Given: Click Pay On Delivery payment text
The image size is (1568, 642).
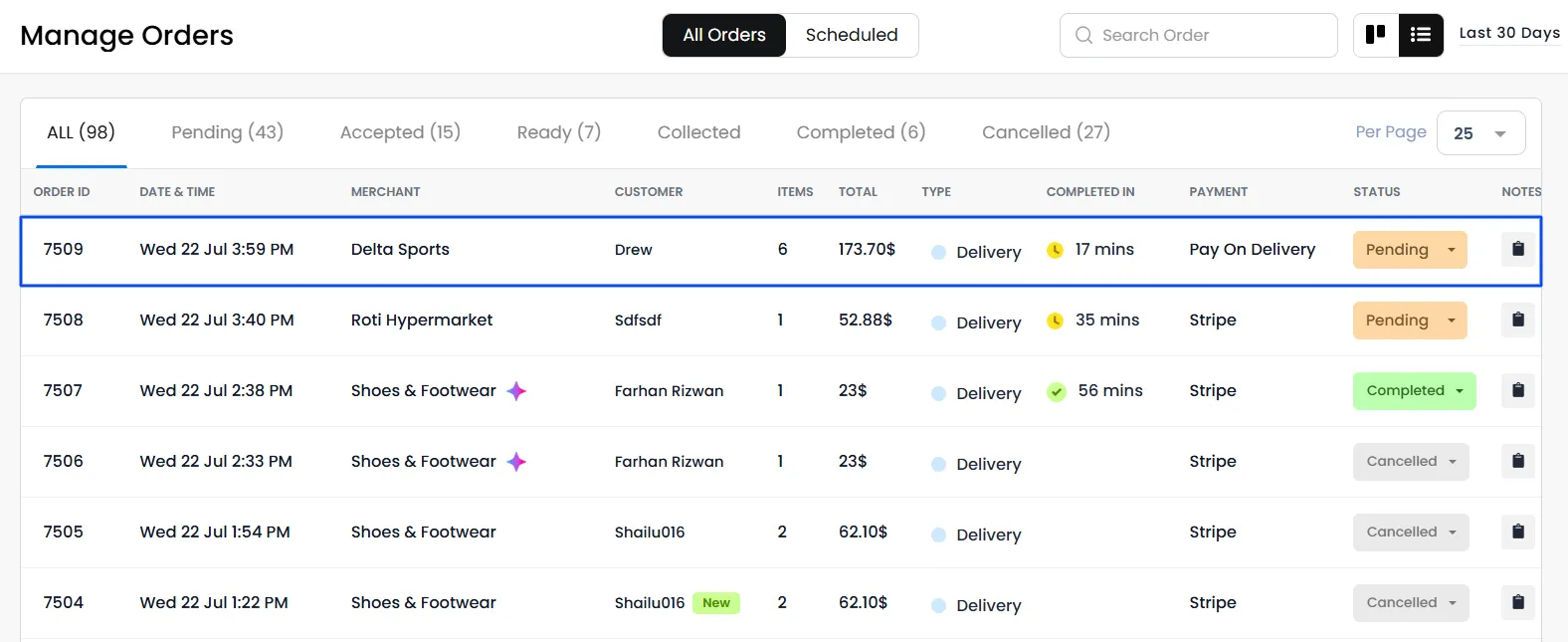Looking at the screenshot, I should 1253,249.
